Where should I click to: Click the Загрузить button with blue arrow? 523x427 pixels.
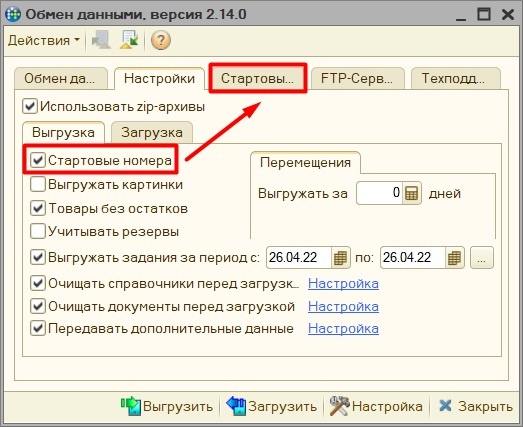(272, 406)
